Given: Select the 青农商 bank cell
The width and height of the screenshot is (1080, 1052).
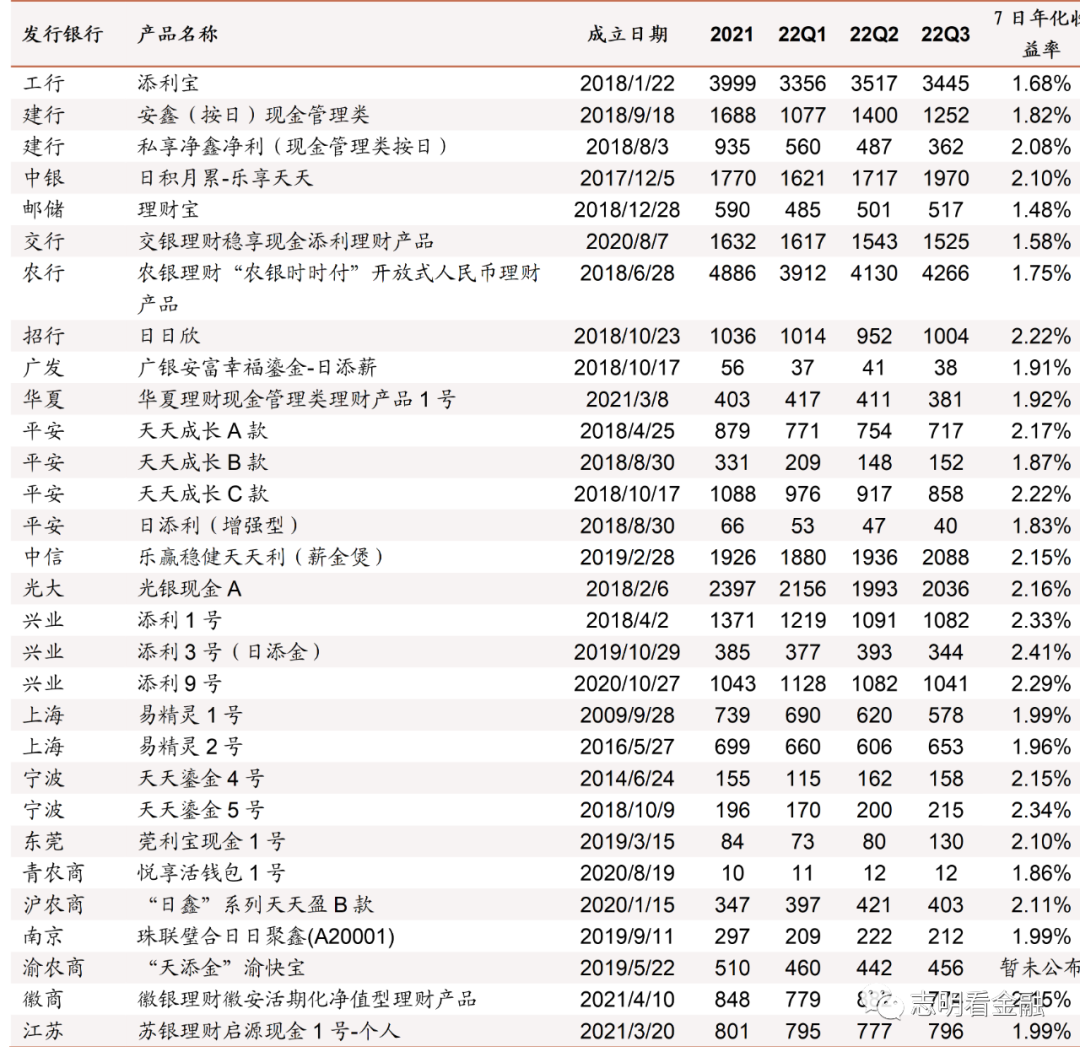Looking at the screenshot, I should [x=53, y=873].
